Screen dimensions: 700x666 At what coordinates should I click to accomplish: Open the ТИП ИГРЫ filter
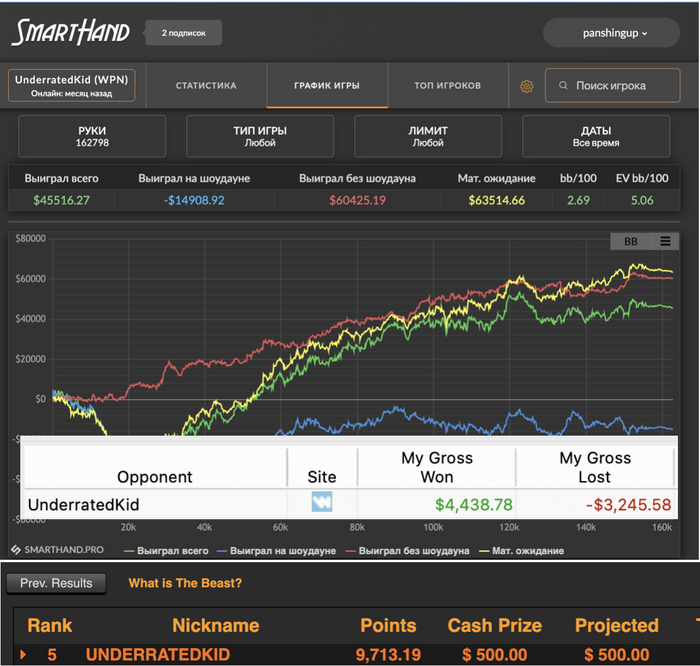coord(260,136)
